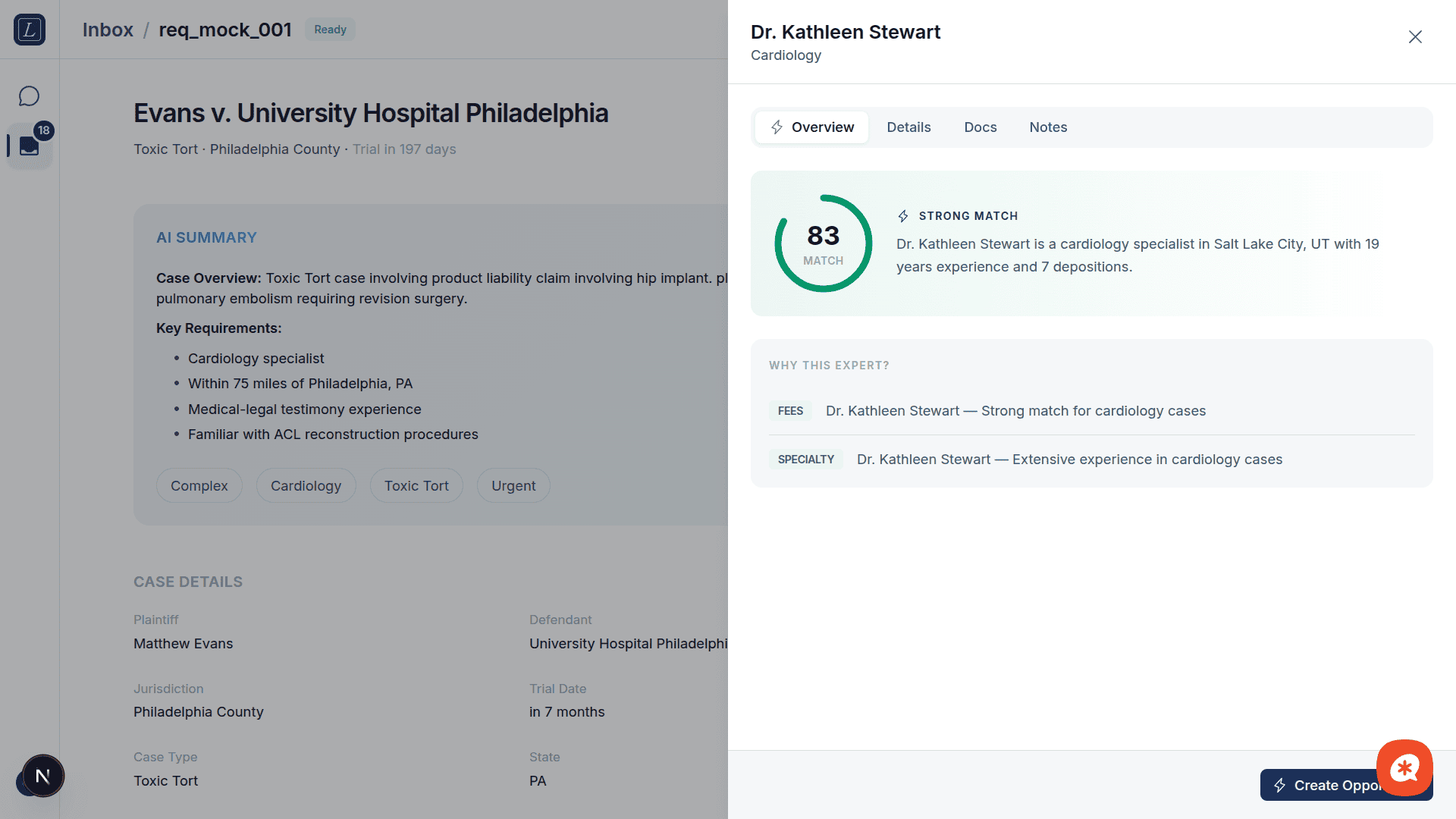Click the Urgent tag chip
This screenshot has height=819, width=1456.
[513, 485]
